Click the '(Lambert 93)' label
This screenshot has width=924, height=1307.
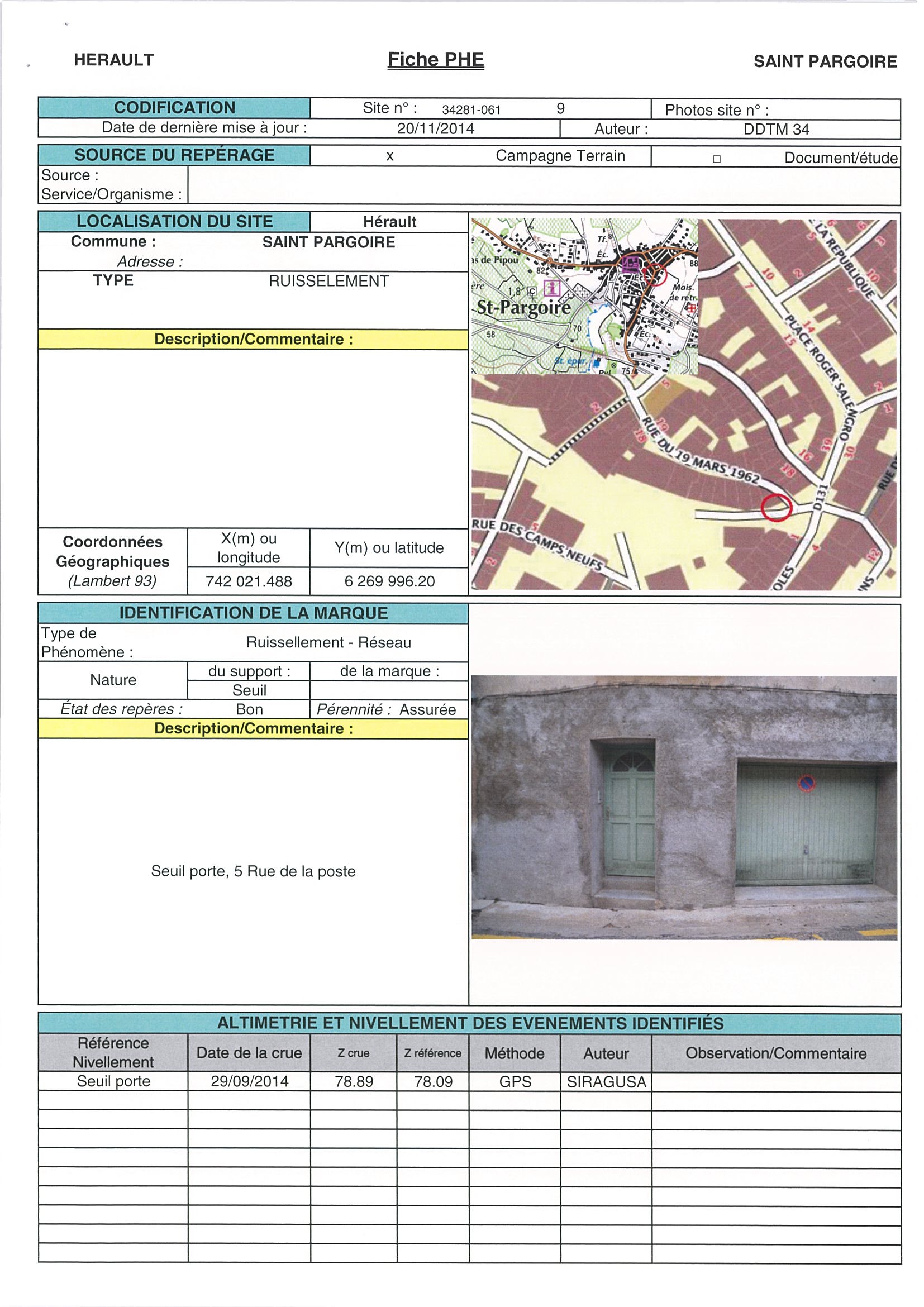point(113,581)
